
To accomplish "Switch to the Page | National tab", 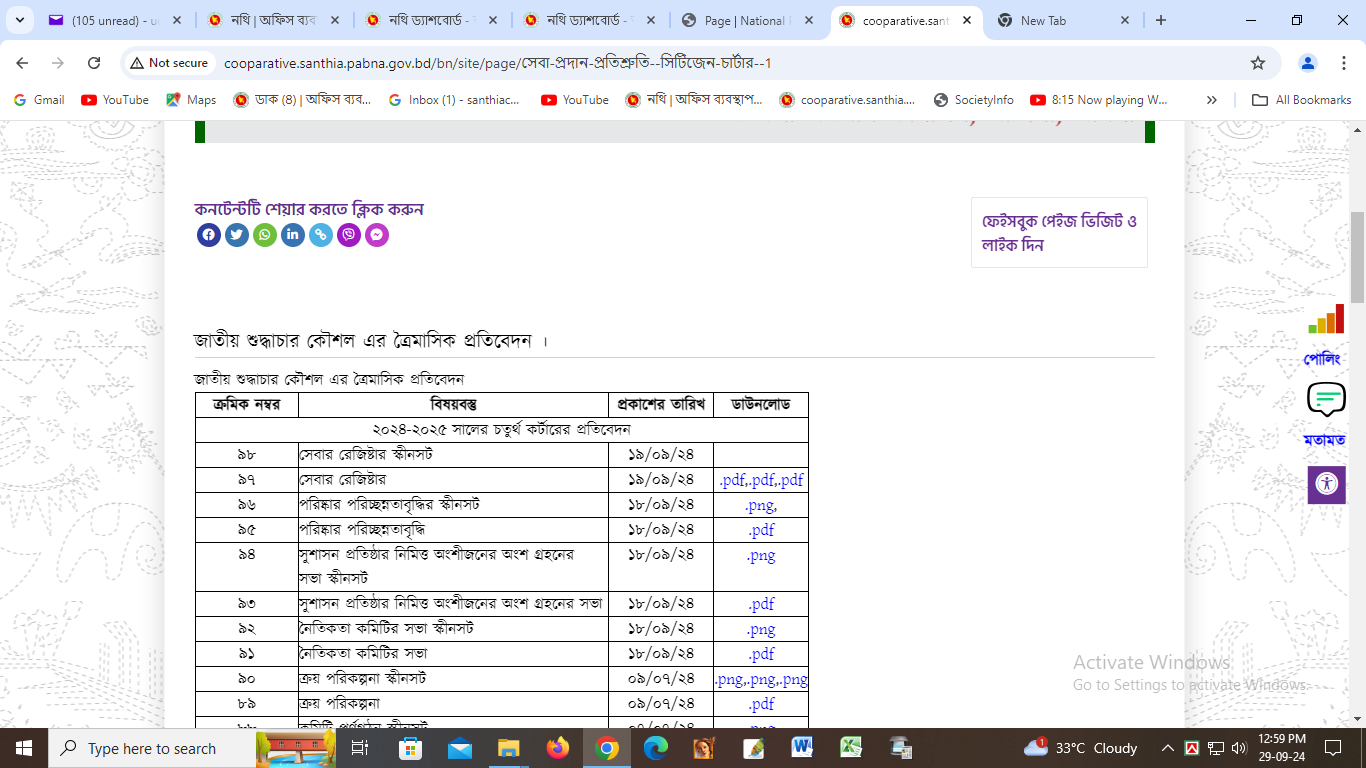I will coord(744,20).
